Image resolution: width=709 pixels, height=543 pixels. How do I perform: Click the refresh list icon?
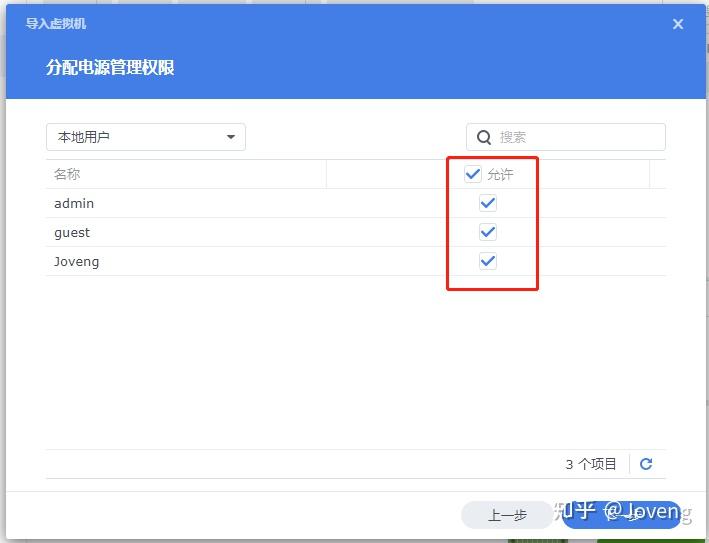(x=646, y=463)
